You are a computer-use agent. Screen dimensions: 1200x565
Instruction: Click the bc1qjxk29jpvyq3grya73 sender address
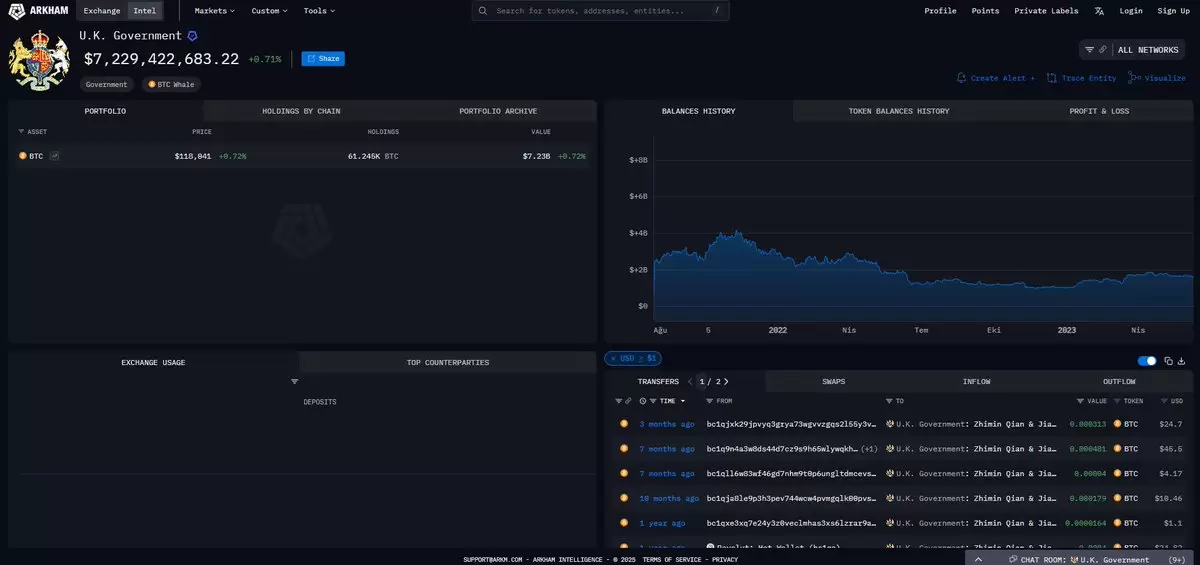[791, 424]
